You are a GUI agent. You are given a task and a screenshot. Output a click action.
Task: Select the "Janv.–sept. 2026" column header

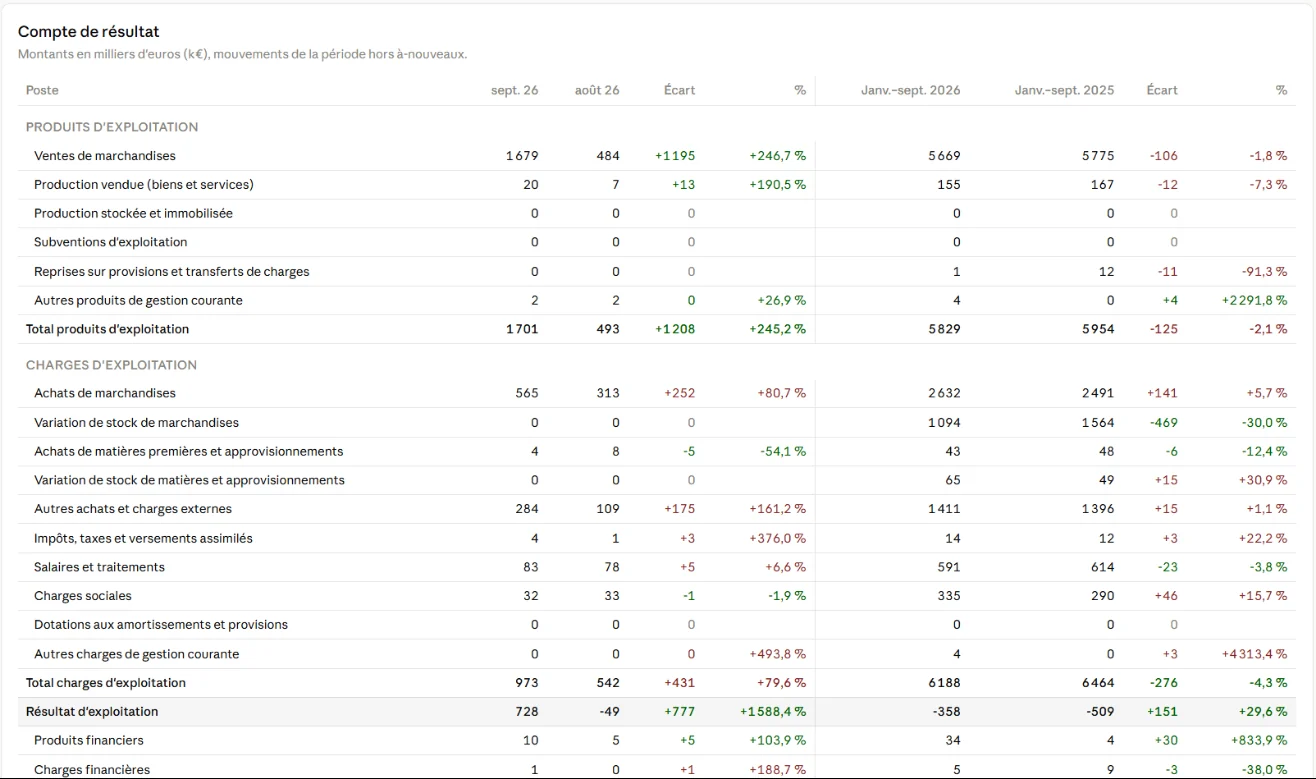[x=910, y=90]
